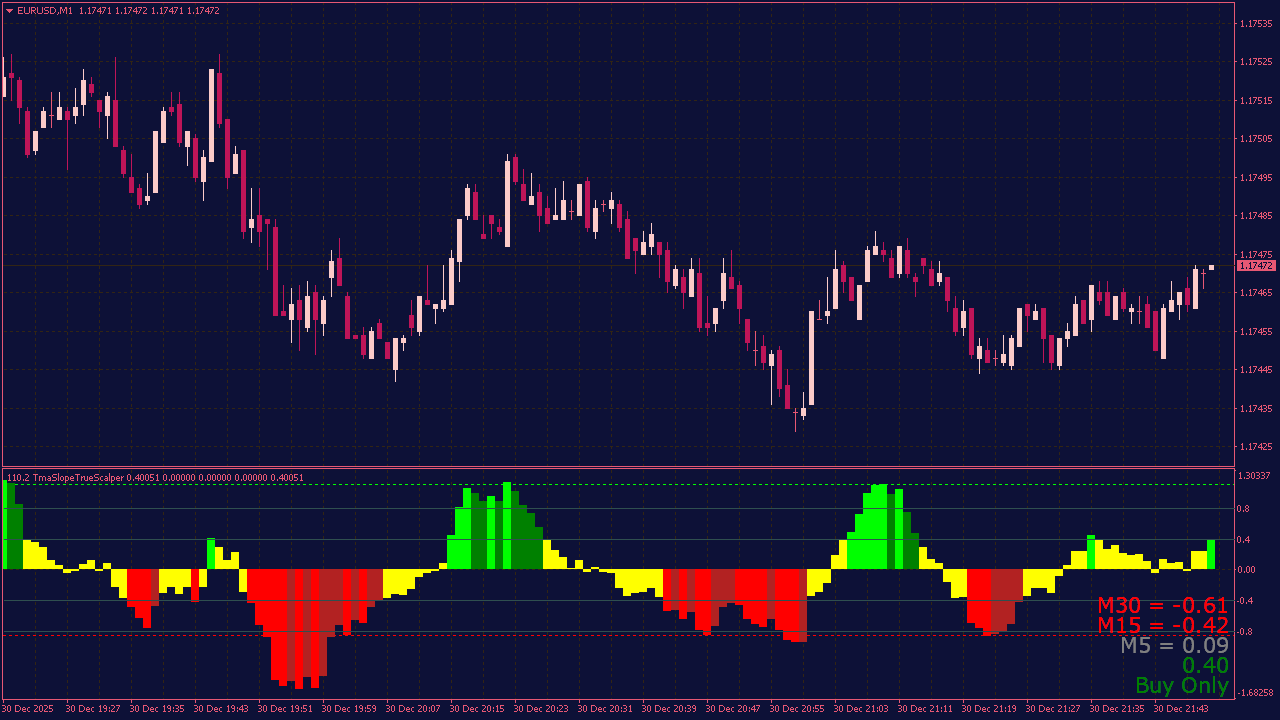This screenshot has height=720, width=1280.
Task: Expand the indicator subwindow via its top border
Action: [x=640, y=466]
